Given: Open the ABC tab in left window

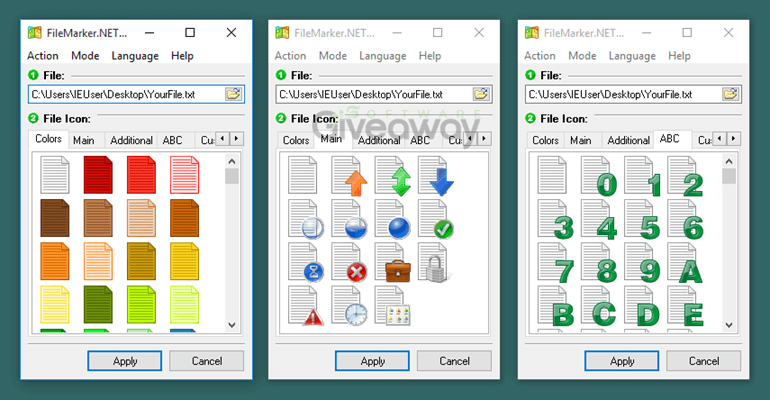Looking at the screenshot, I should coord(172,140).
